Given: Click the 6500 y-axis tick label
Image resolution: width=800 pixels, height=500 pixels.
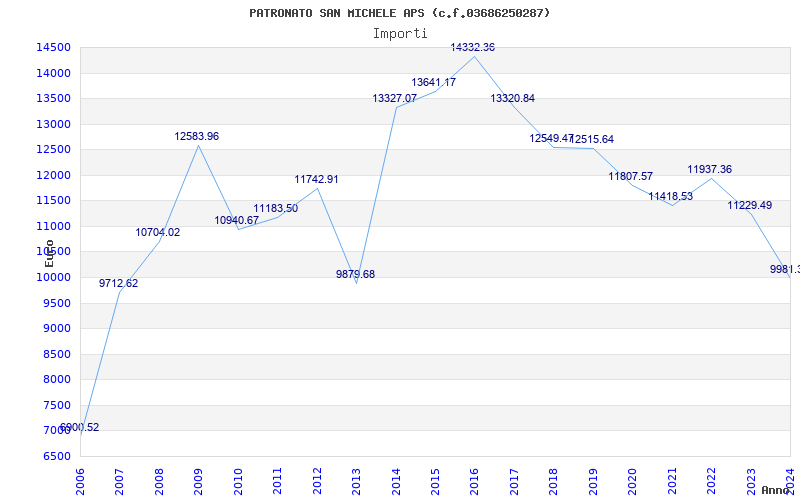Looking at the screenshot, I should coord(56,456).
